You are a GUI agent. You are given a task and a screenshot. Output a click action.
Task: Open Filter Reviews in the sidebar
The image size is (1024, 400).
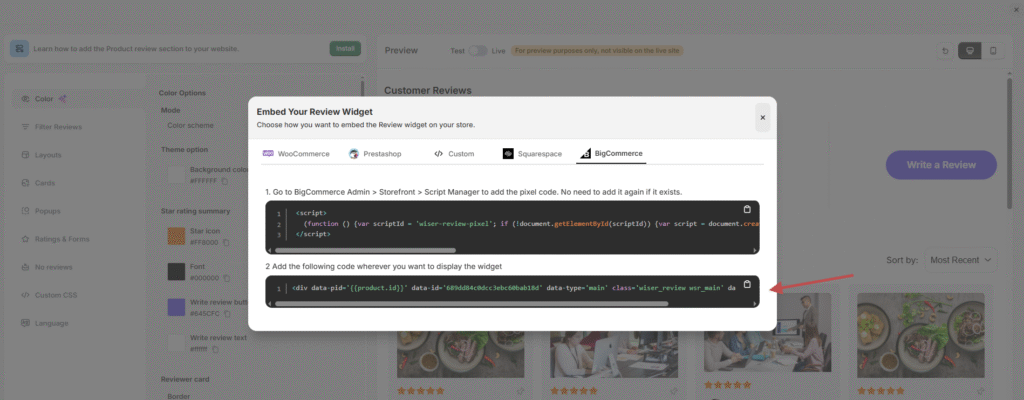tap(59, 127)
